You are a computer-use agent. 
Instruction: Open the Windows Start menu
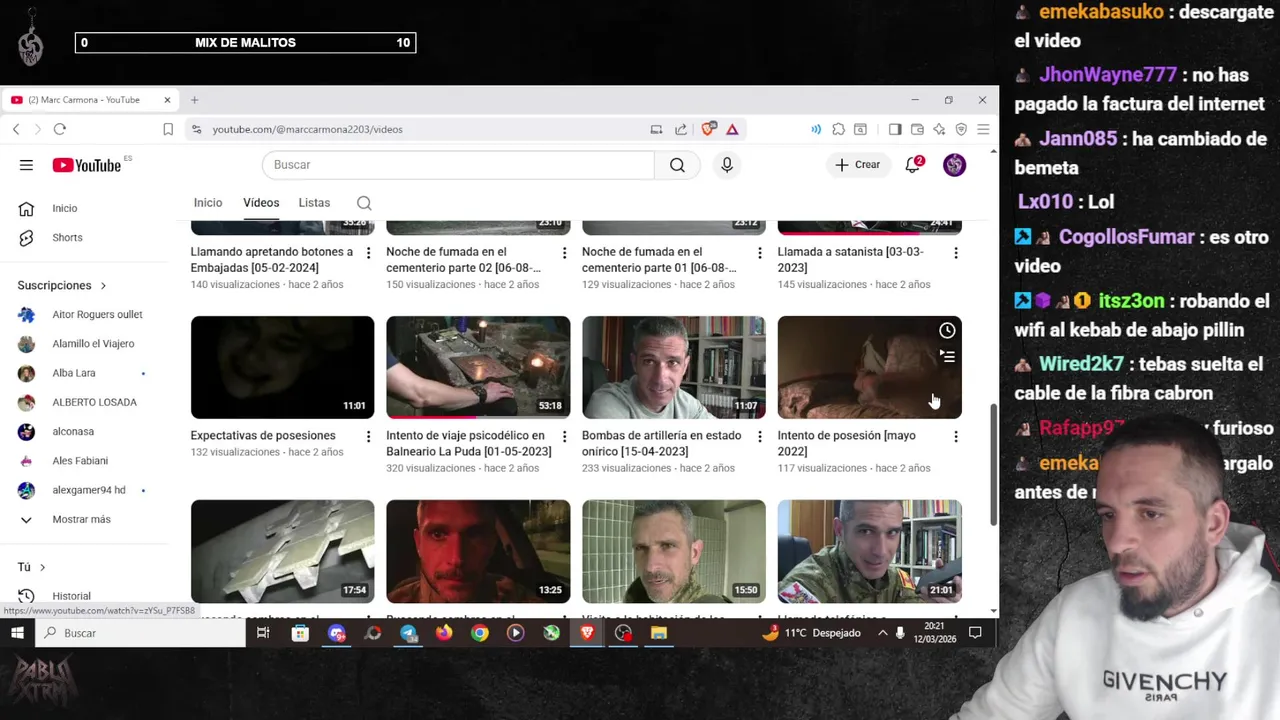[17, 633]
